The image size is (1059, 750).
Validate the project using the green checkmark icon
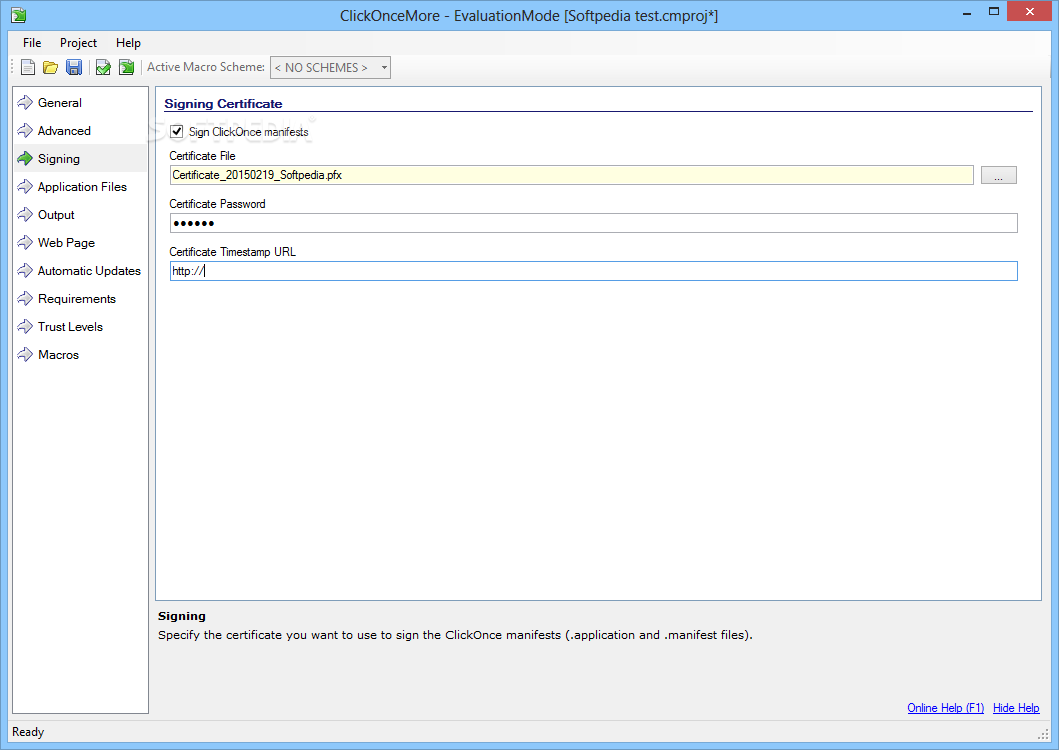click(103, 67)
